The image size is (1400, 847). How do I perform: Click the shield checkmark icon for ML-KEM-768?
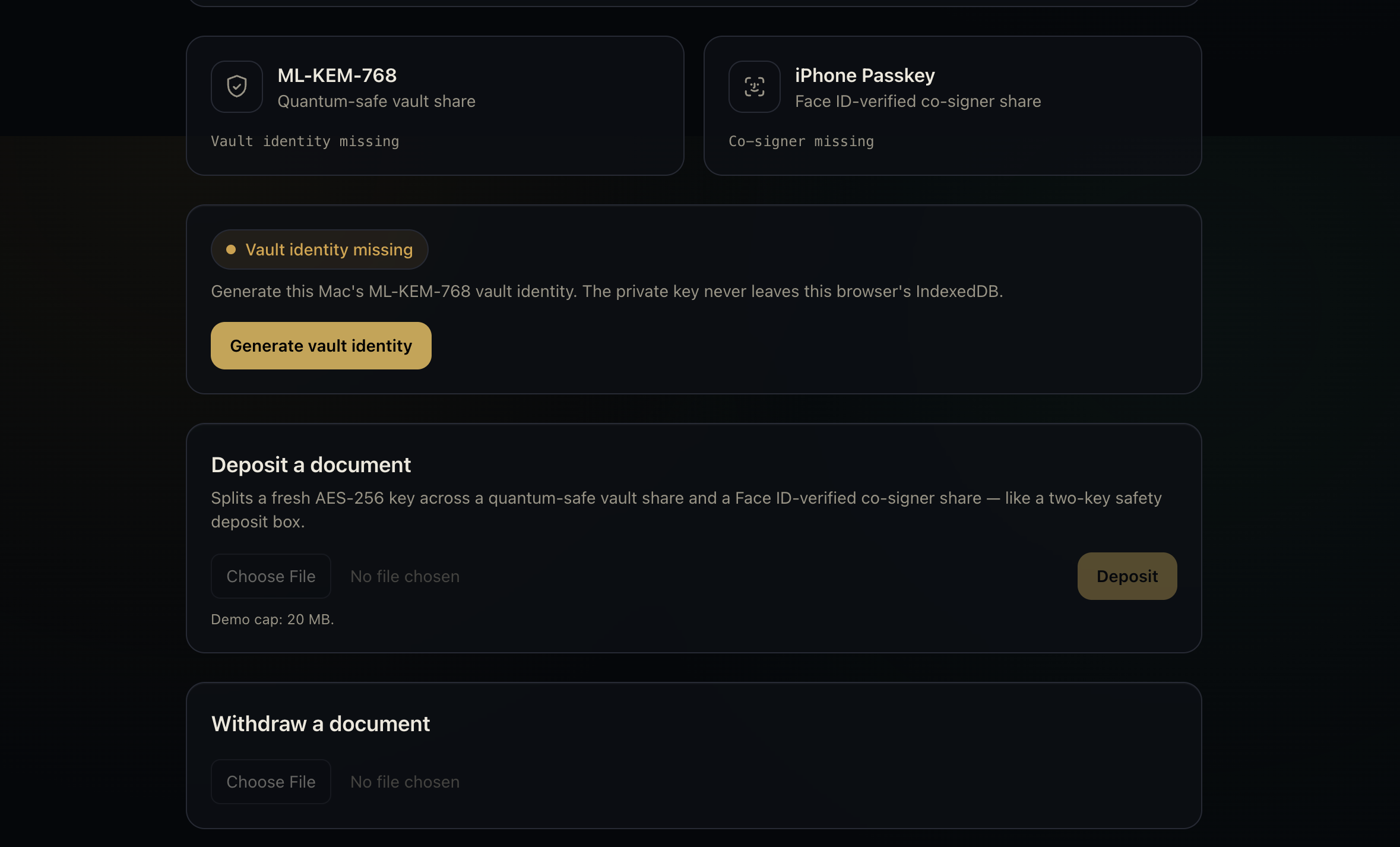tap(237, 87)
